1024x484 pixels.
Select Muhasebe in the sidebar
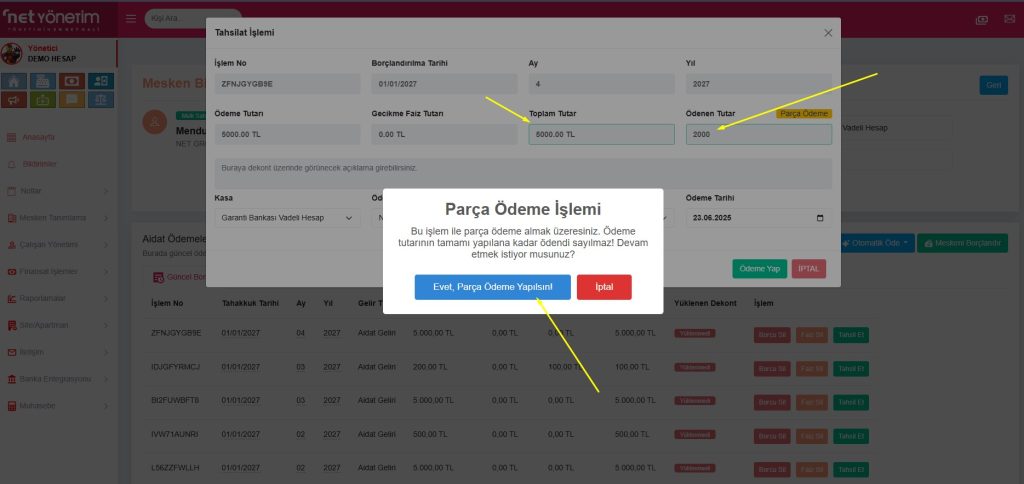coord(40,406)
